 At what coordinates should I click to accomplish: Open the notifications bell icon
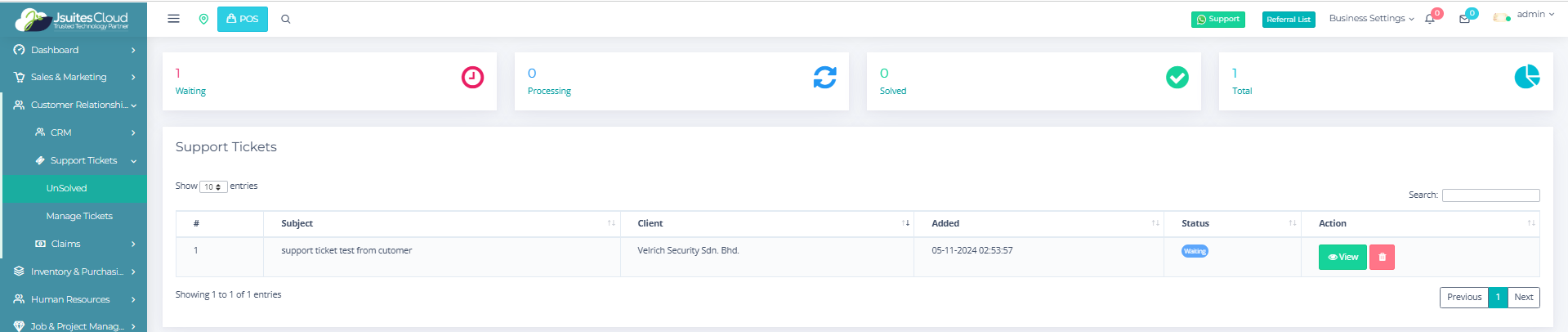click(1430, 19)
